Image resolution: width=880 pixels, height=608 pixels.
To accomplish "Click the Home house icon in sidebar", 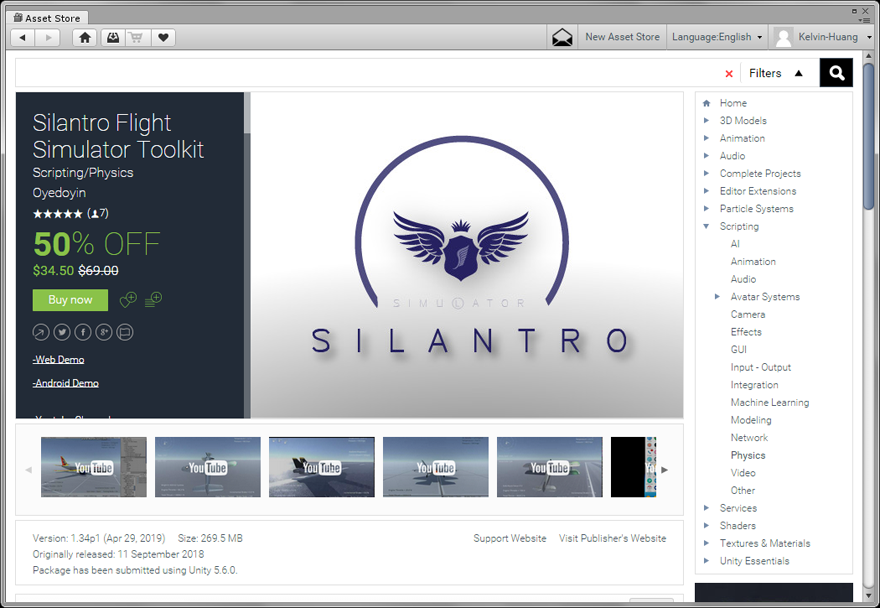I will tap(707, 103).
